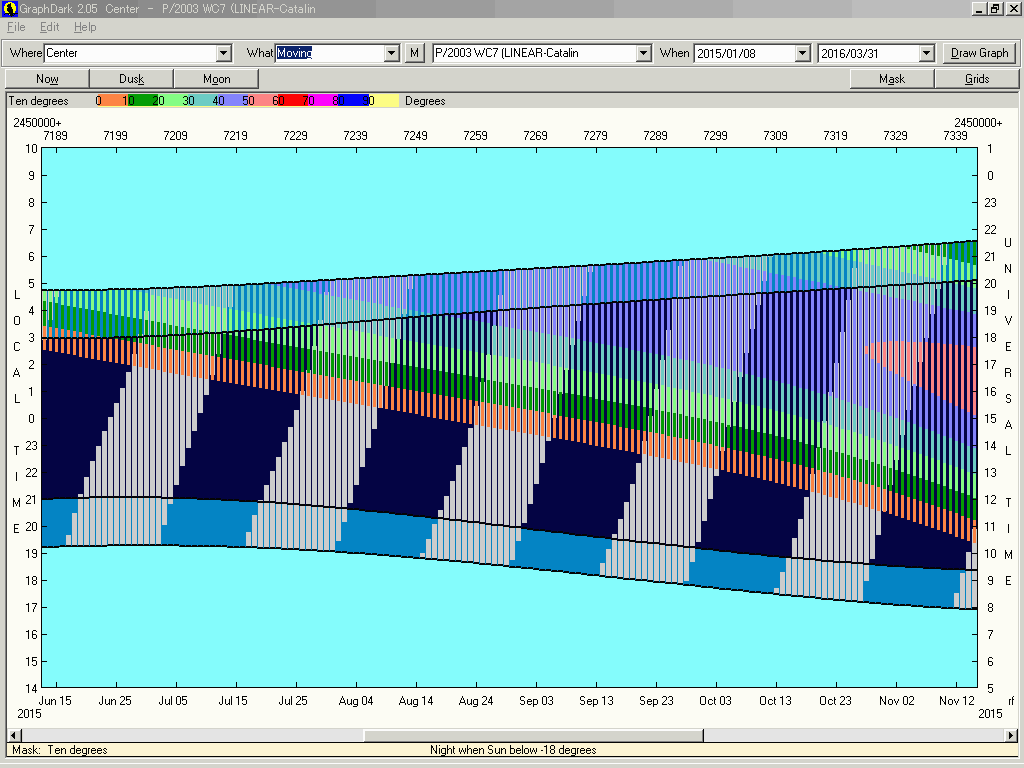Click the horizontal scrollbar thumb
This screenshot has height=768, width=1024.
[533, 735]
